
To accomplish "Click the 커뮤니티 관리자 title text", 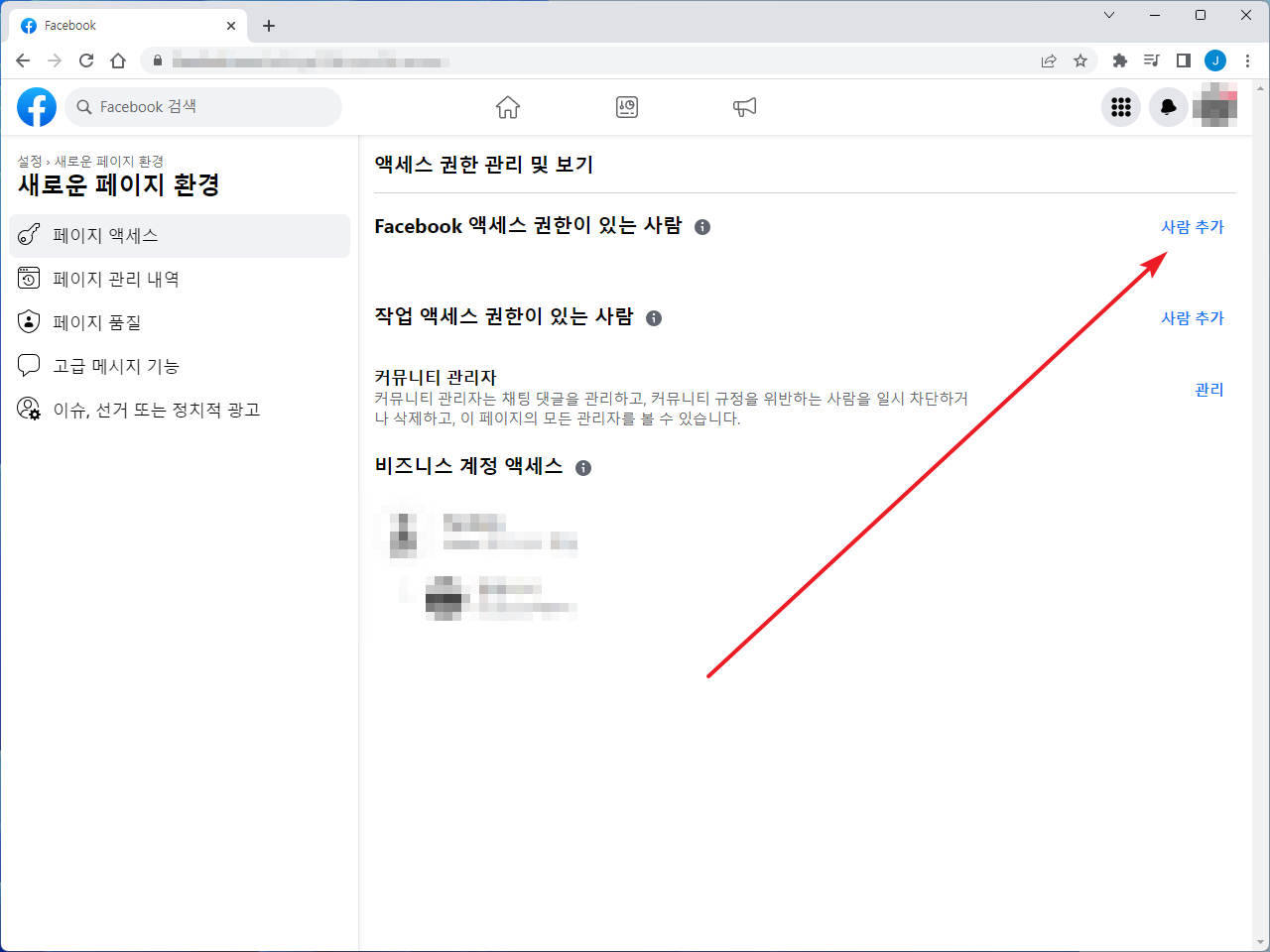I will click(x=436, y=378).
